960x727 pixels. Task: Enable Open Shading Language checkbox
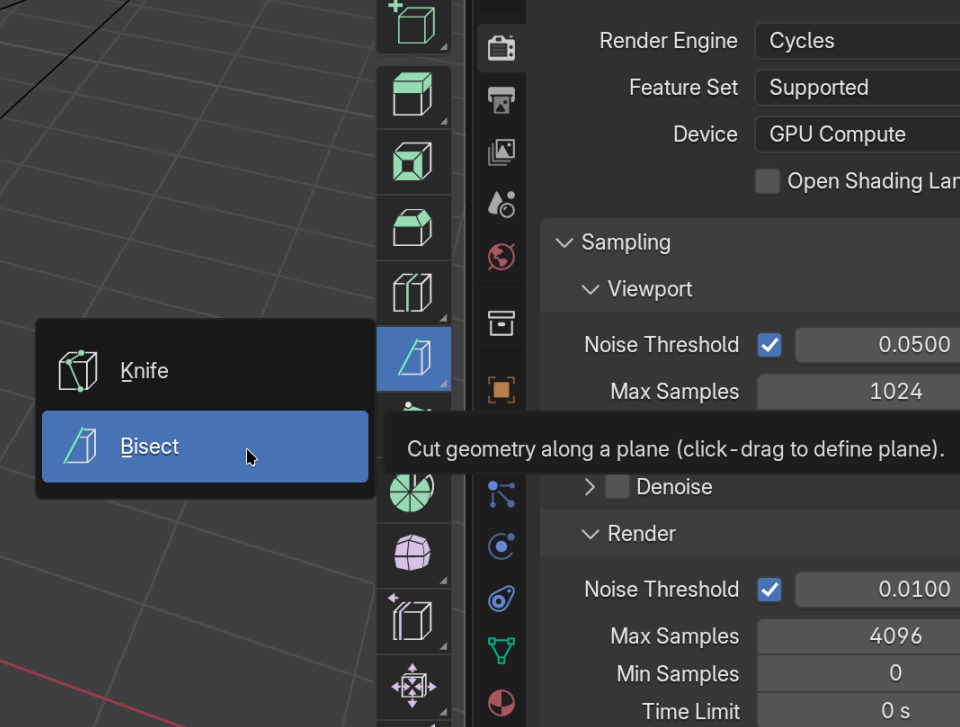768,181
